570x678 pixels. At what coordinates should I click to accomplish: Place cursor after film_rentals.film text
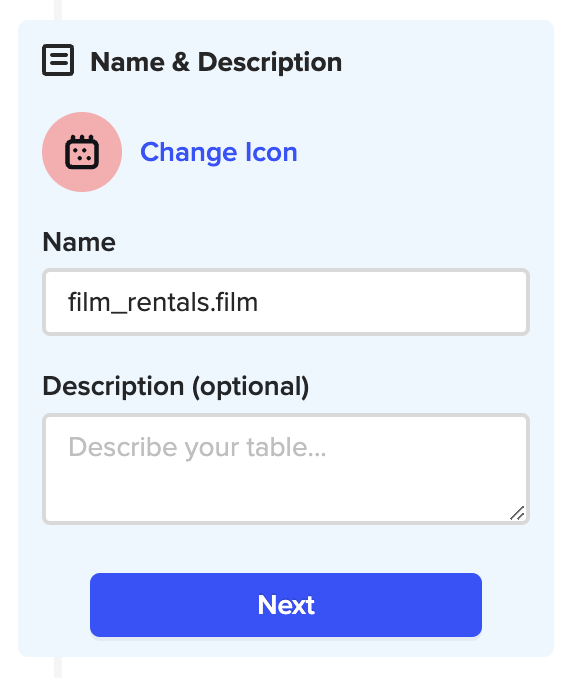click(x=259, y=302)
